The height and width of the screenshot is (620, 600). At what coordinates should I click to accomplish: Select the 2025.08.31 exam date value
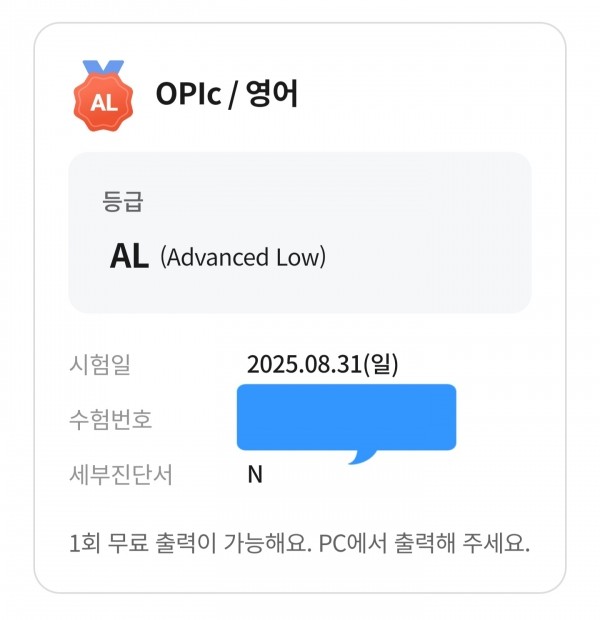coord(304,364)
